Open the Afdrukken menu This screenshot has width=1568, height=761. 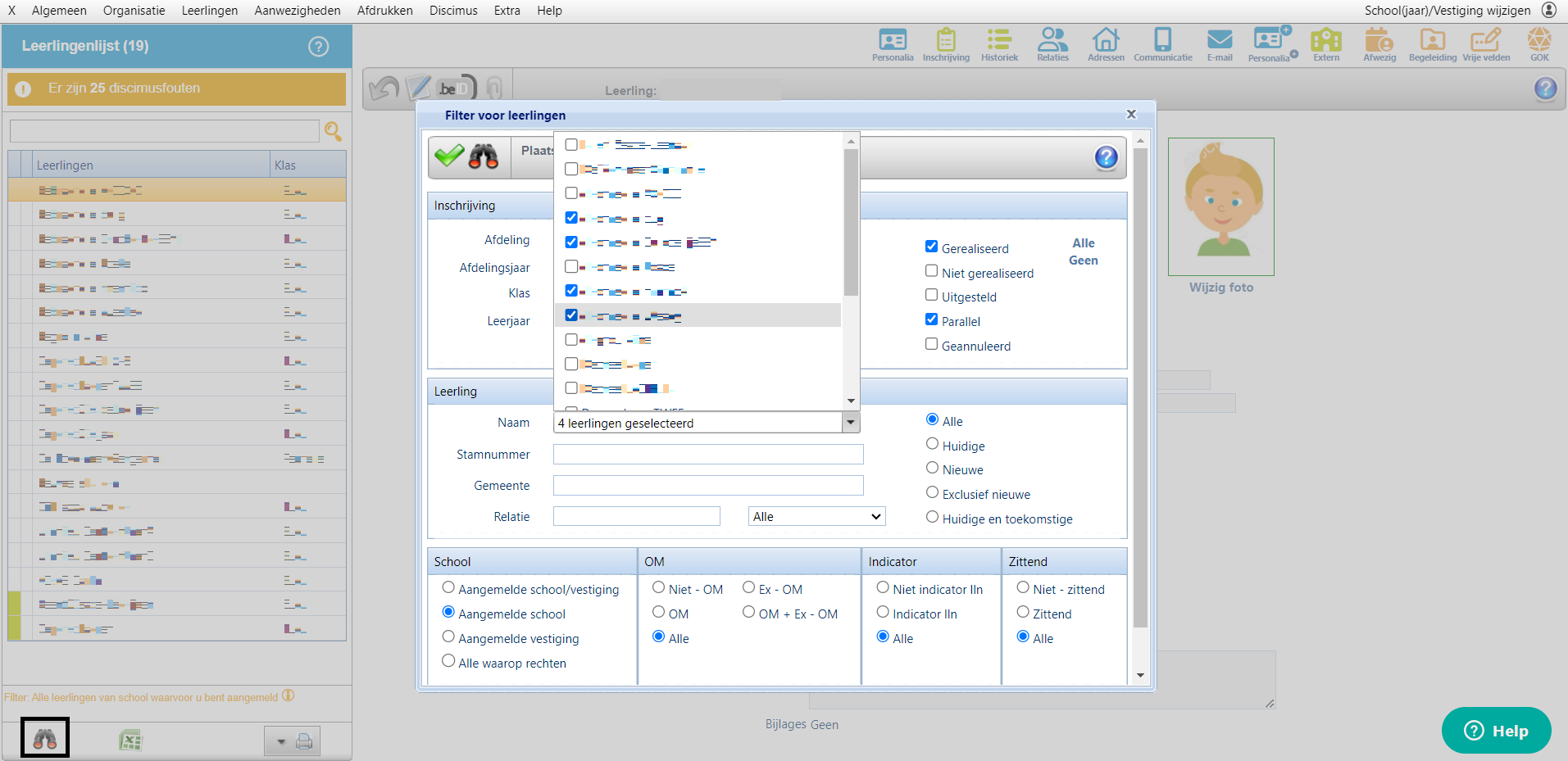point(384,11)
